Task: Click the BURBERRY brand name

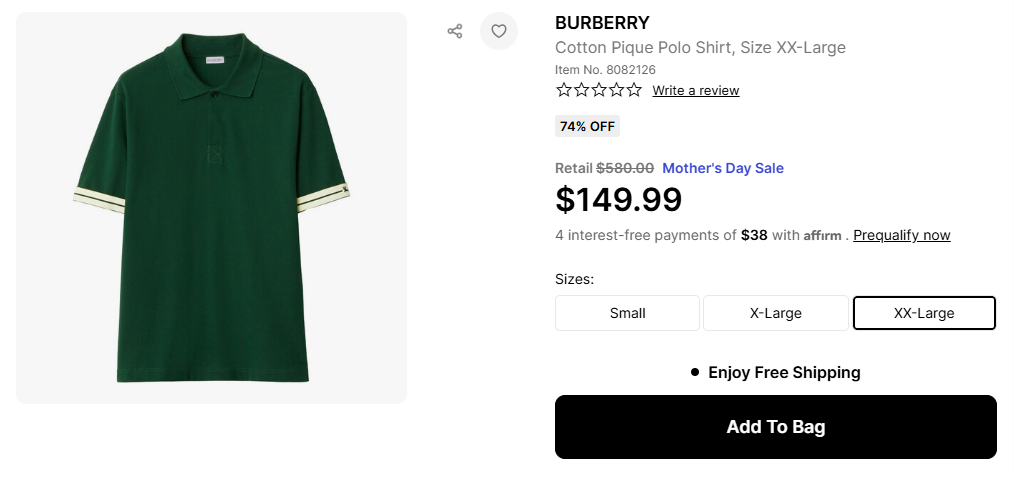Action: pyautogui.click(x=602, y=23)
